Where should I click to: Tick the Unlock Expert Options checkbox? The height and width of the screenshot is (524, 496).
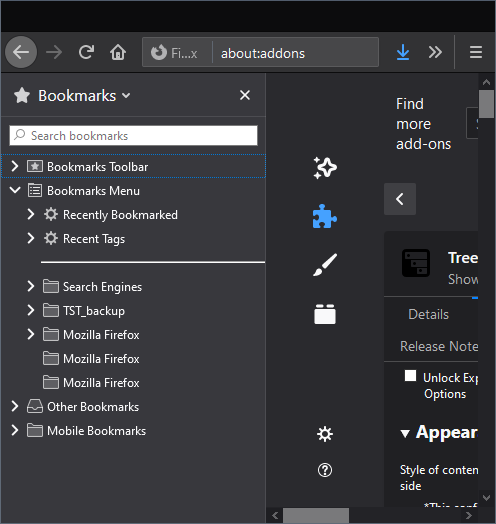click(x=410, y=375)
